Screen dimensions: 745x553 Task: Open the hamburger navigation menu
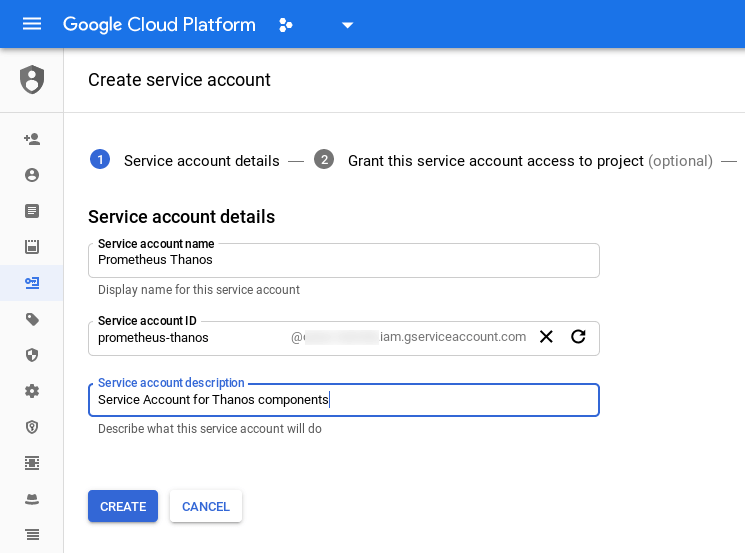click(32, 24)
